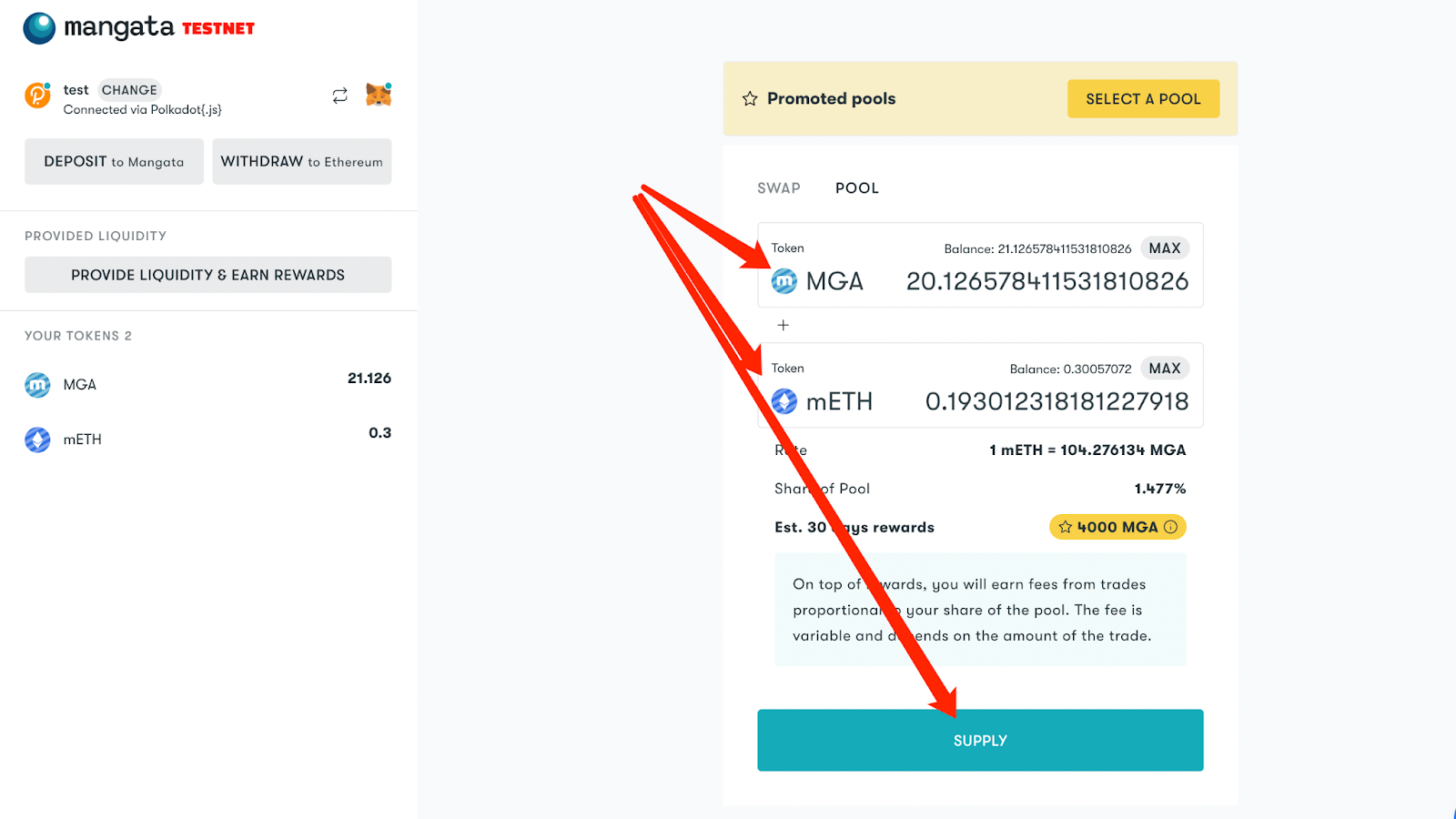Click the info icon on 4000 MGA badge
The image size is (1456, 819).
point(1171,527)
